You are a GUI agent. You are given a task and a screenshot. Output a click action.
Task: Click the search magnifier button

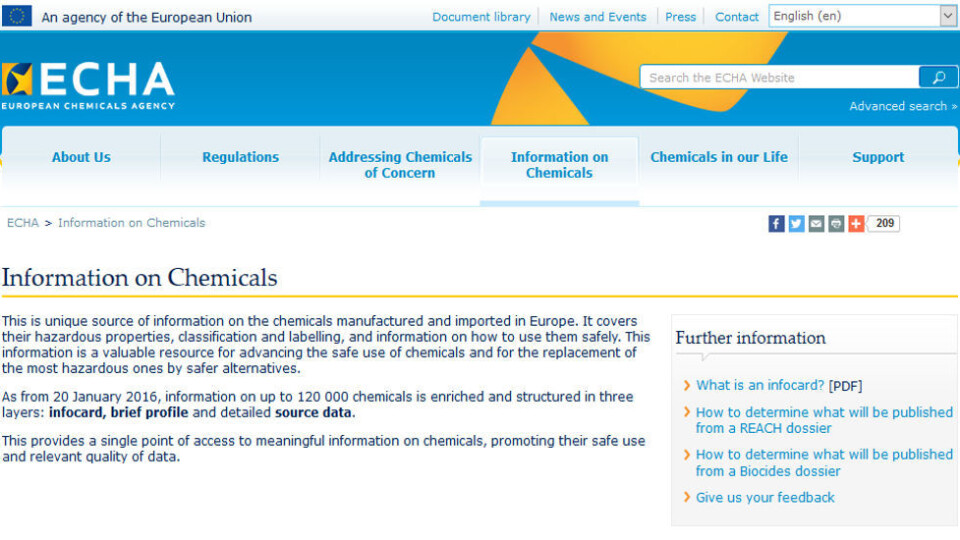937,78
